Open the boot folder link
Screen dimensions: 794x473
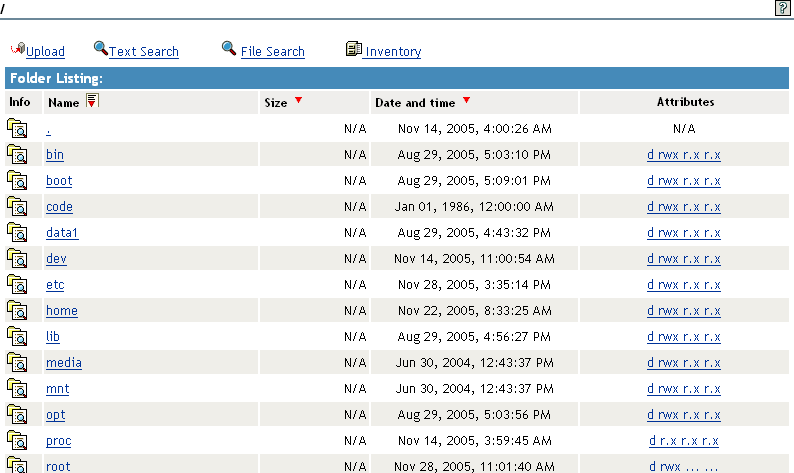(59, 181)
